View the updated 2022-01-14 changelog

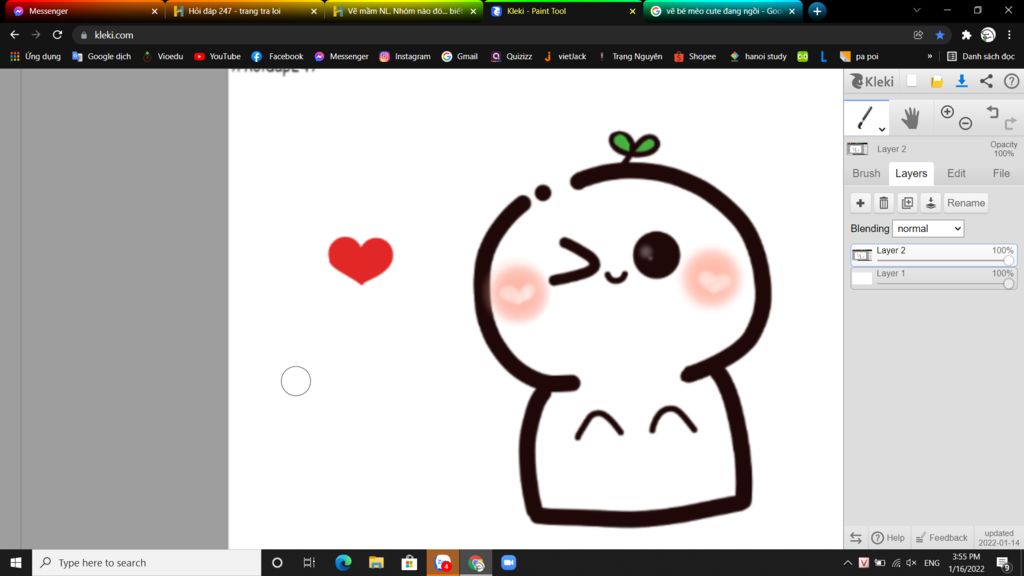click(x=999, y=537)
